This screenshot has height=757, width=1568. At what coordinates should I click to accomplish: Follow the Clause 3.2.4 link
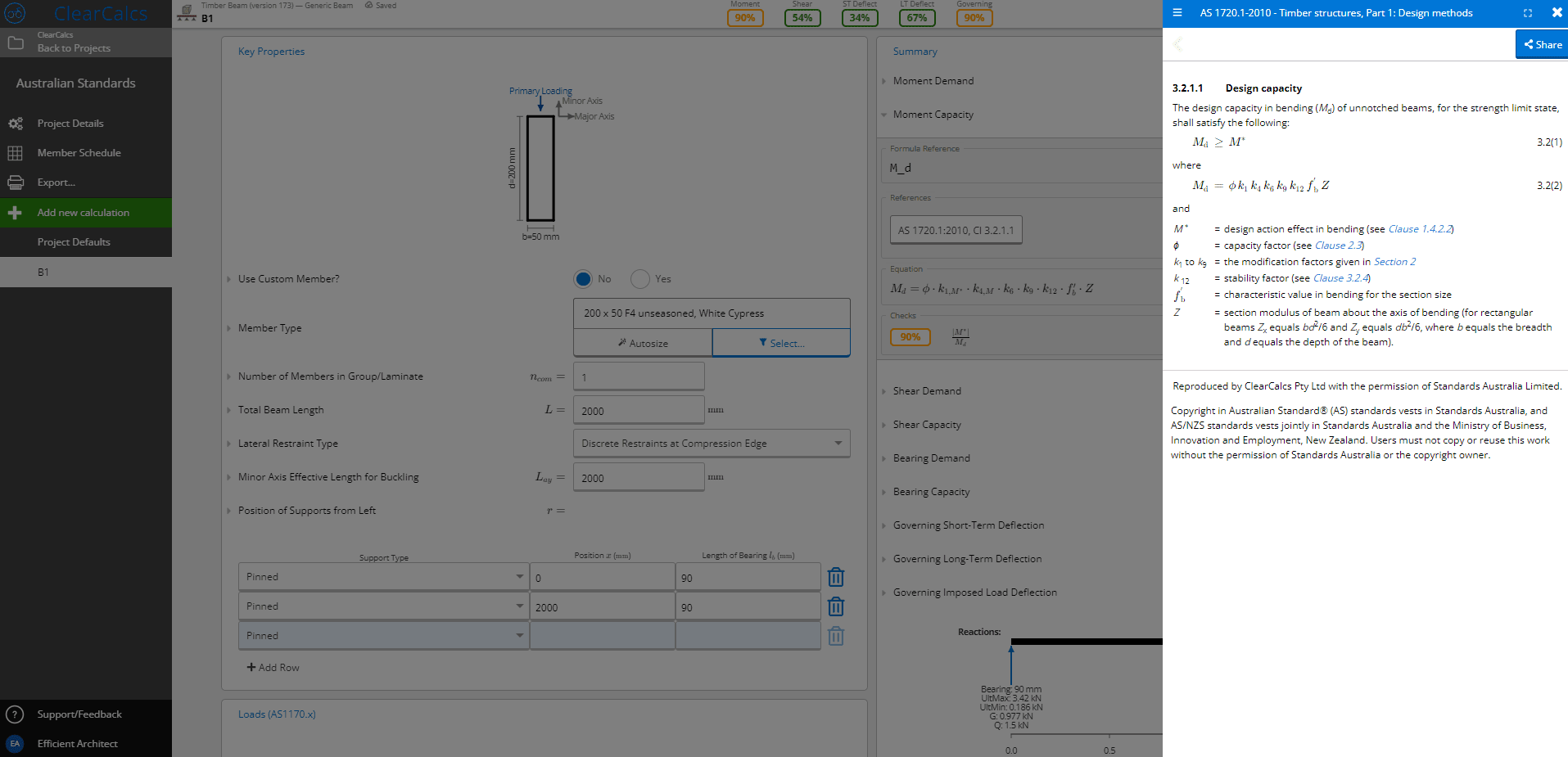point(1341,278)
